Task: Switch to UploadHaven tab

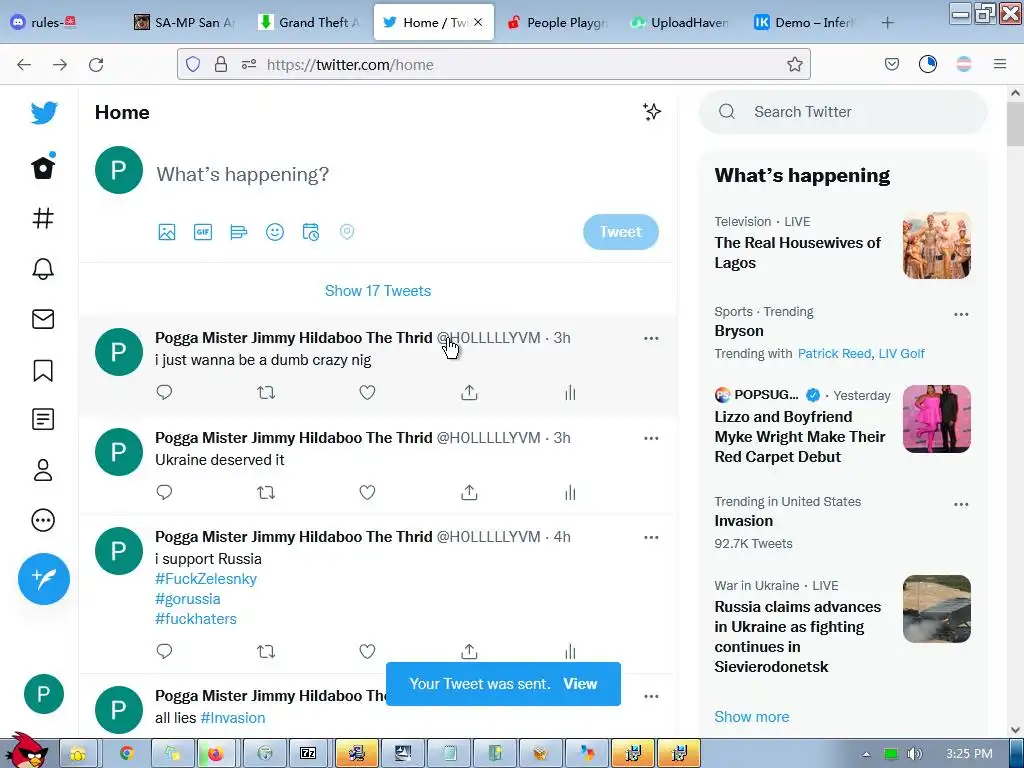Action: pyautogui.click(x=680, y=22)
